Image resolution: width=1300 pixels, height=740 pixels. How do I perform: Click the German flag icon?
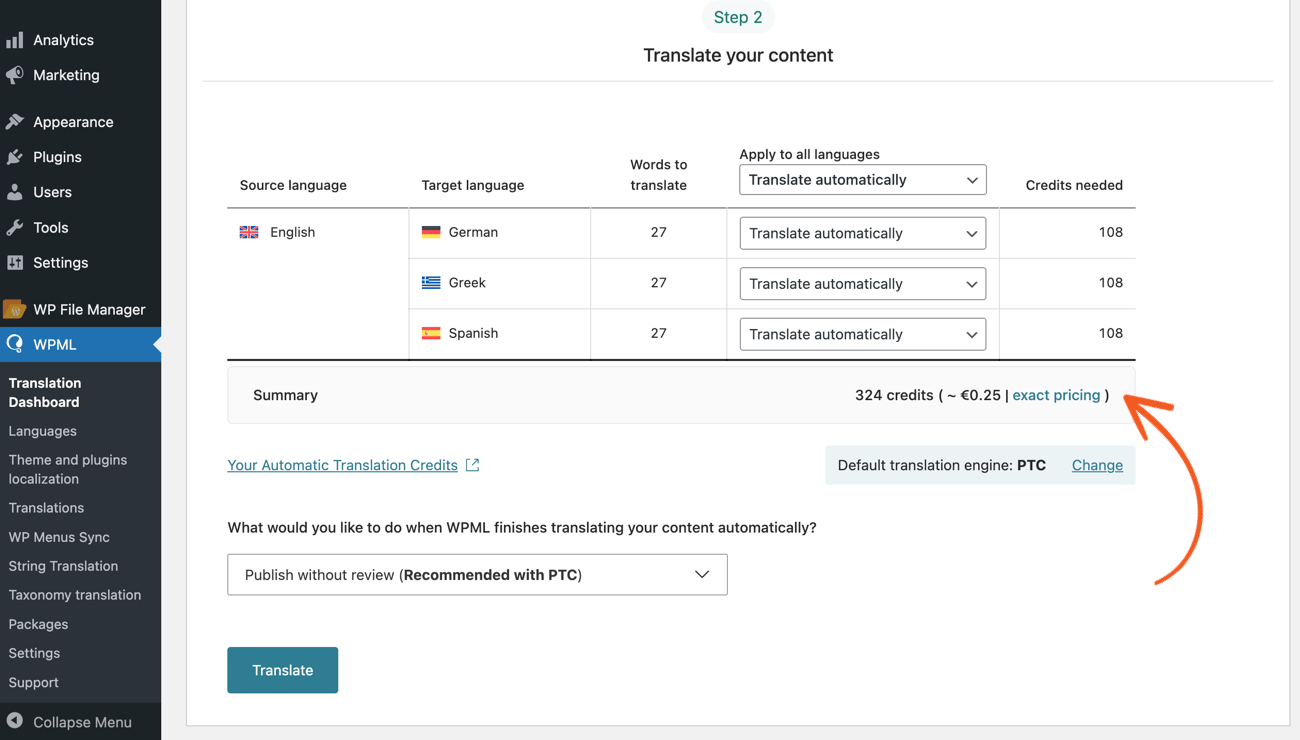click(431, 231)
